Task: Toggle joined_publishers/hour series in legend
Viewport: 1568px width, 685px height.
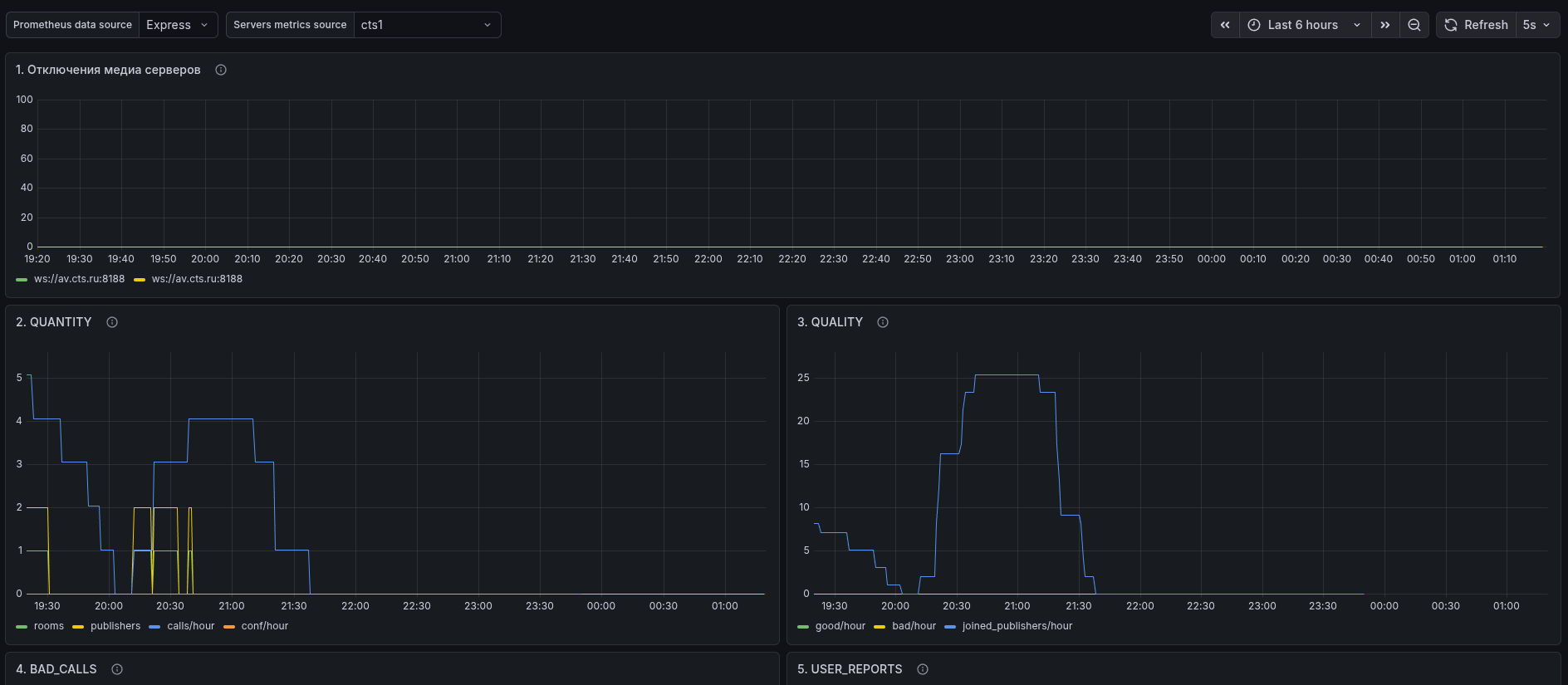Action: point(1017,626)
